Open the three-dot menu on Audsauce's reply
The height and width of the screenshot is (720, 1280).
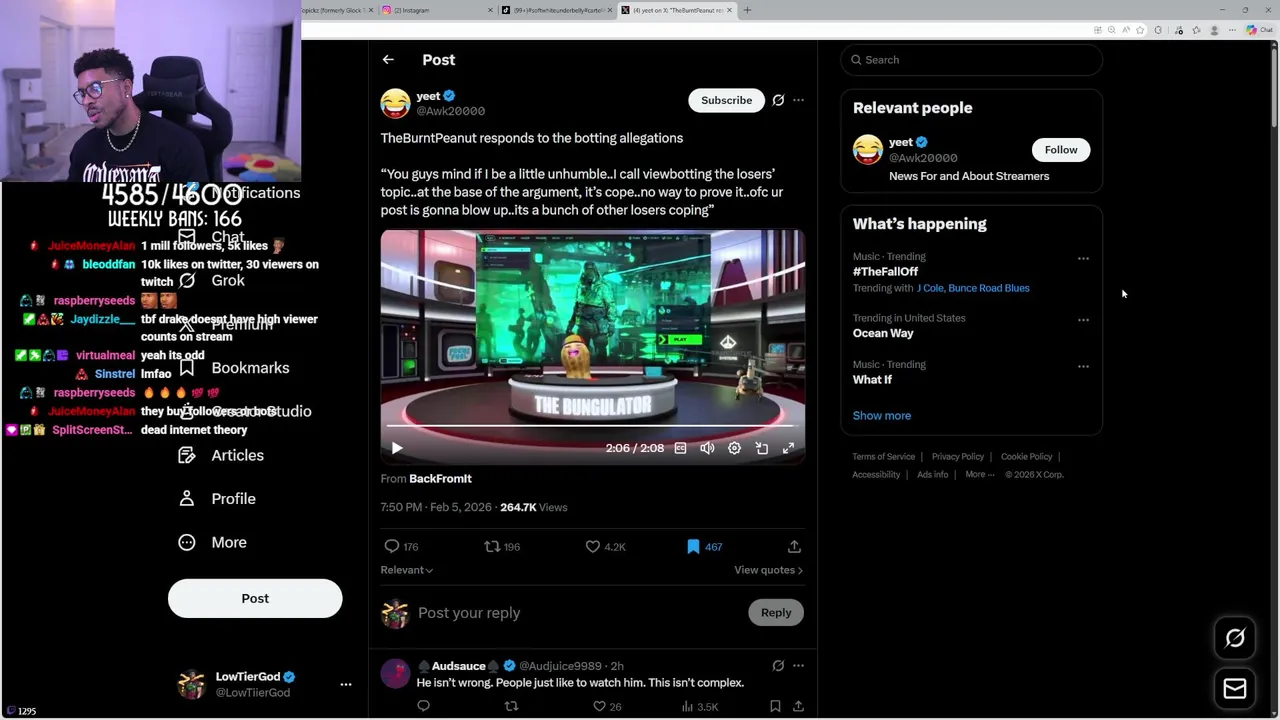pyautogui.click(x=798, y=666)
